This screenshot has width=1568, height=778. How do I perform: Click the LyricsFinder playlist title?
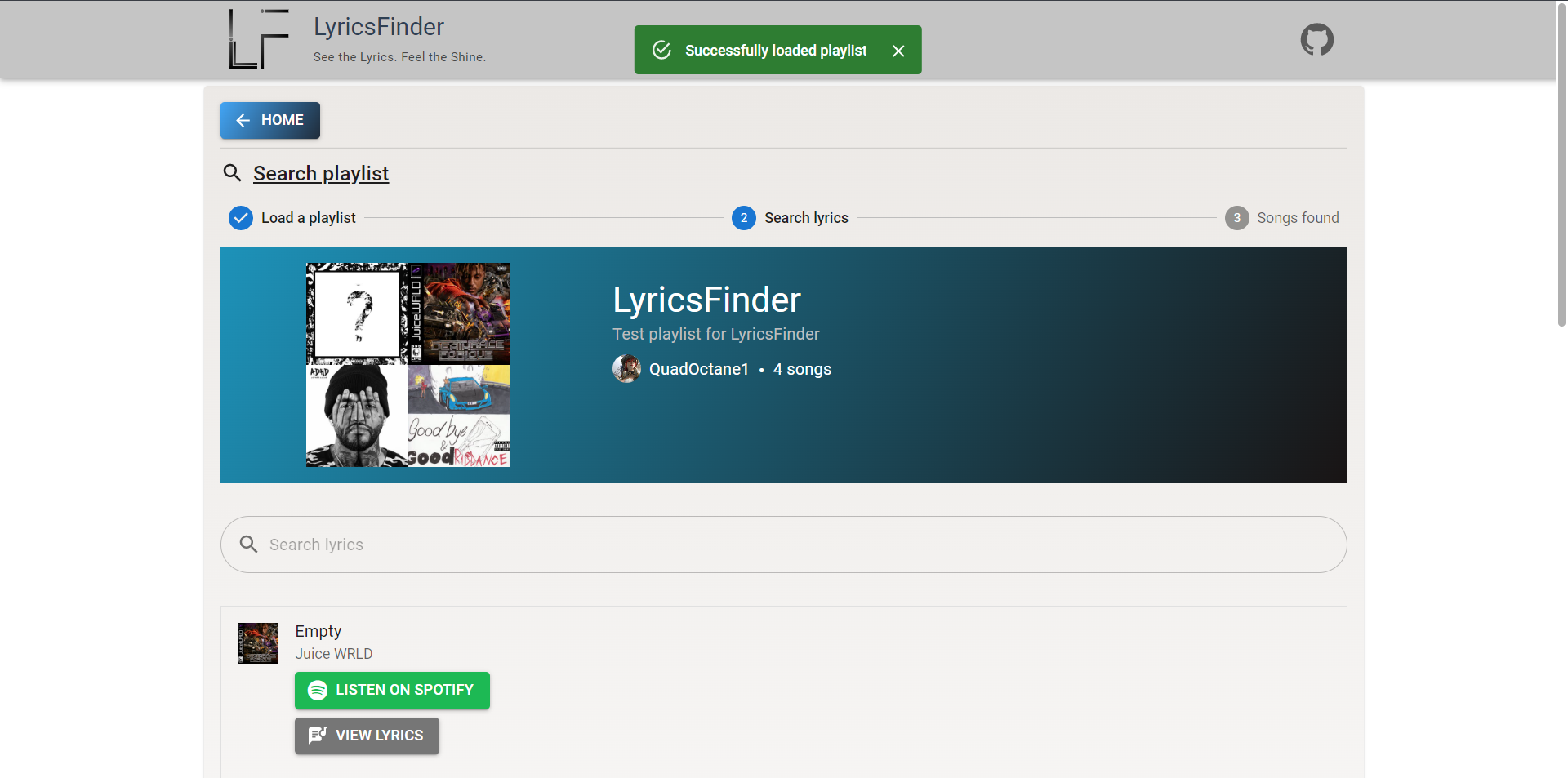tap(706, 300)
